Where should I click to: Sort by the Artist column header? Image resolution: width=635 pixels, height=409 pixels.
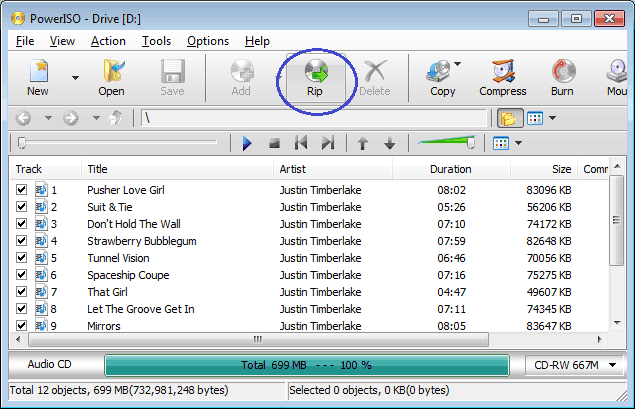333,169
